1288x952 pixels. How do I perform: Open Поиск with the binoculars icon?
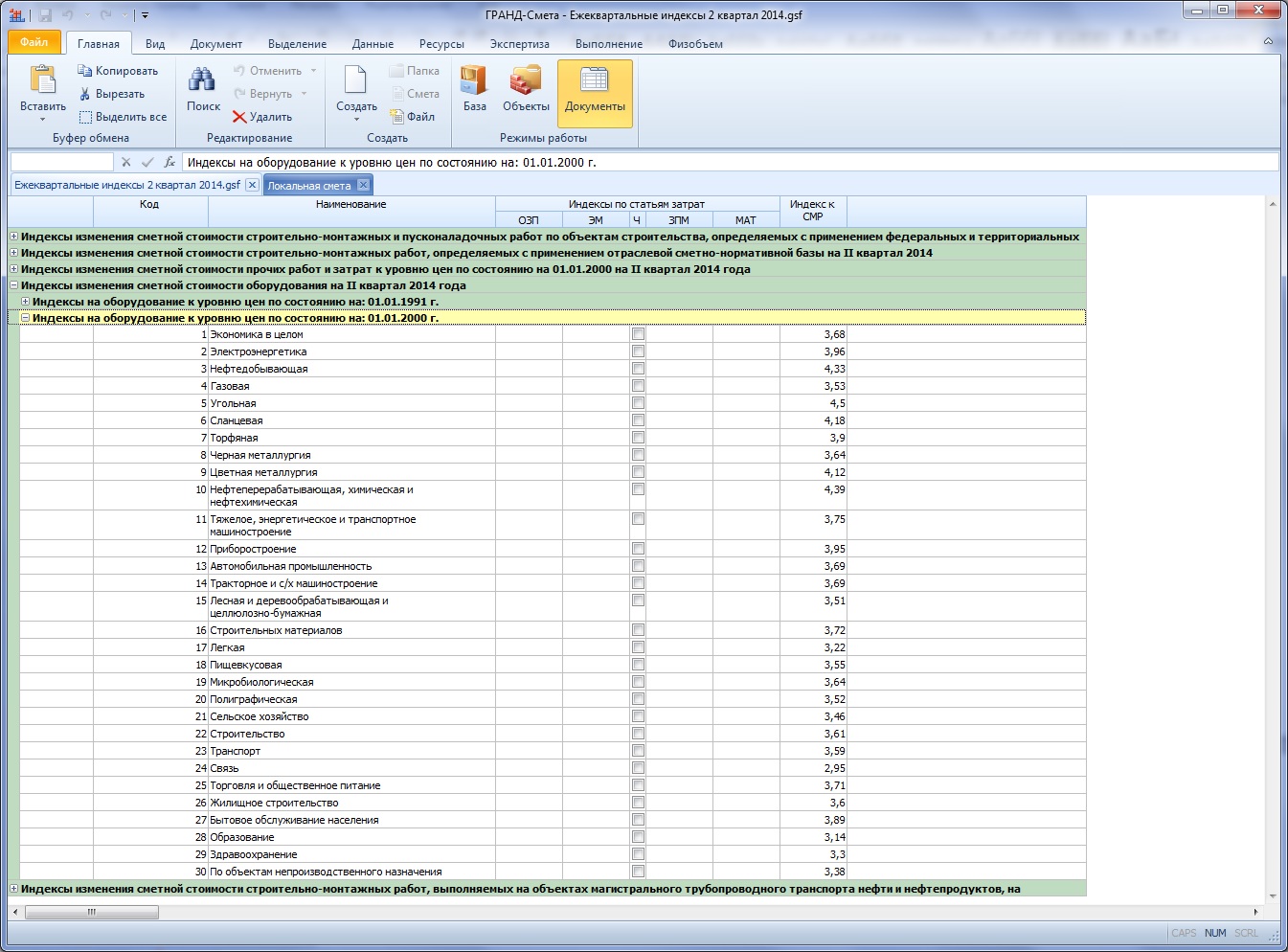tap(202, 80)
